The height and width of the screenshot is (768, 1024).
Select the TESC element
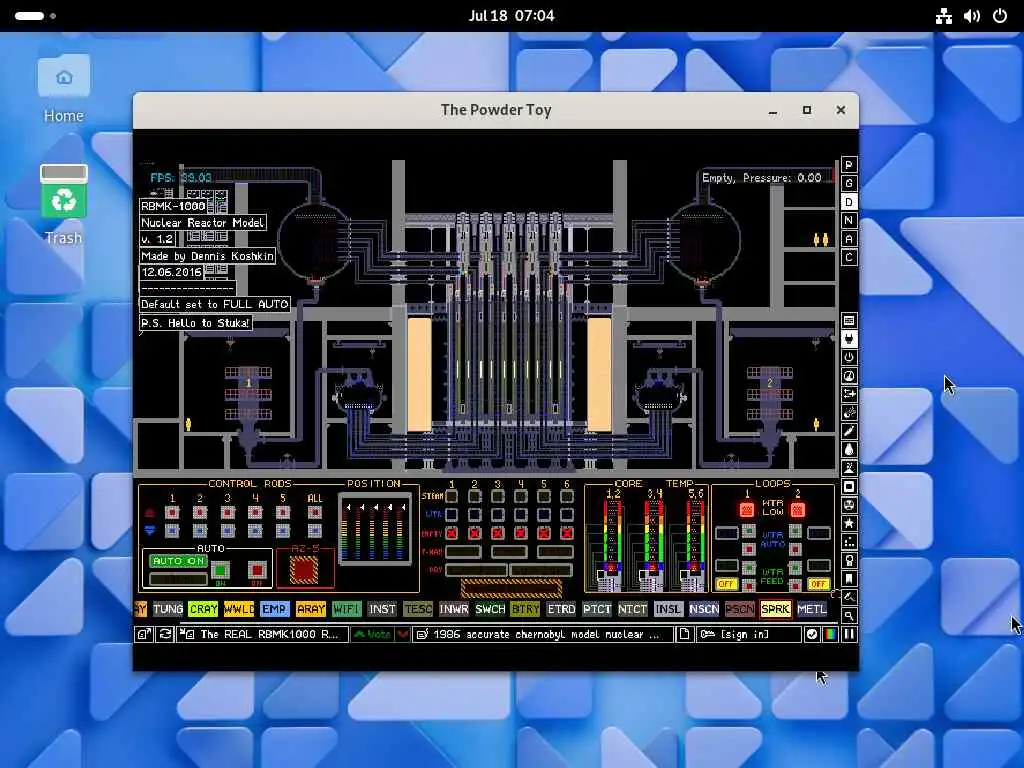click(418, 609)
